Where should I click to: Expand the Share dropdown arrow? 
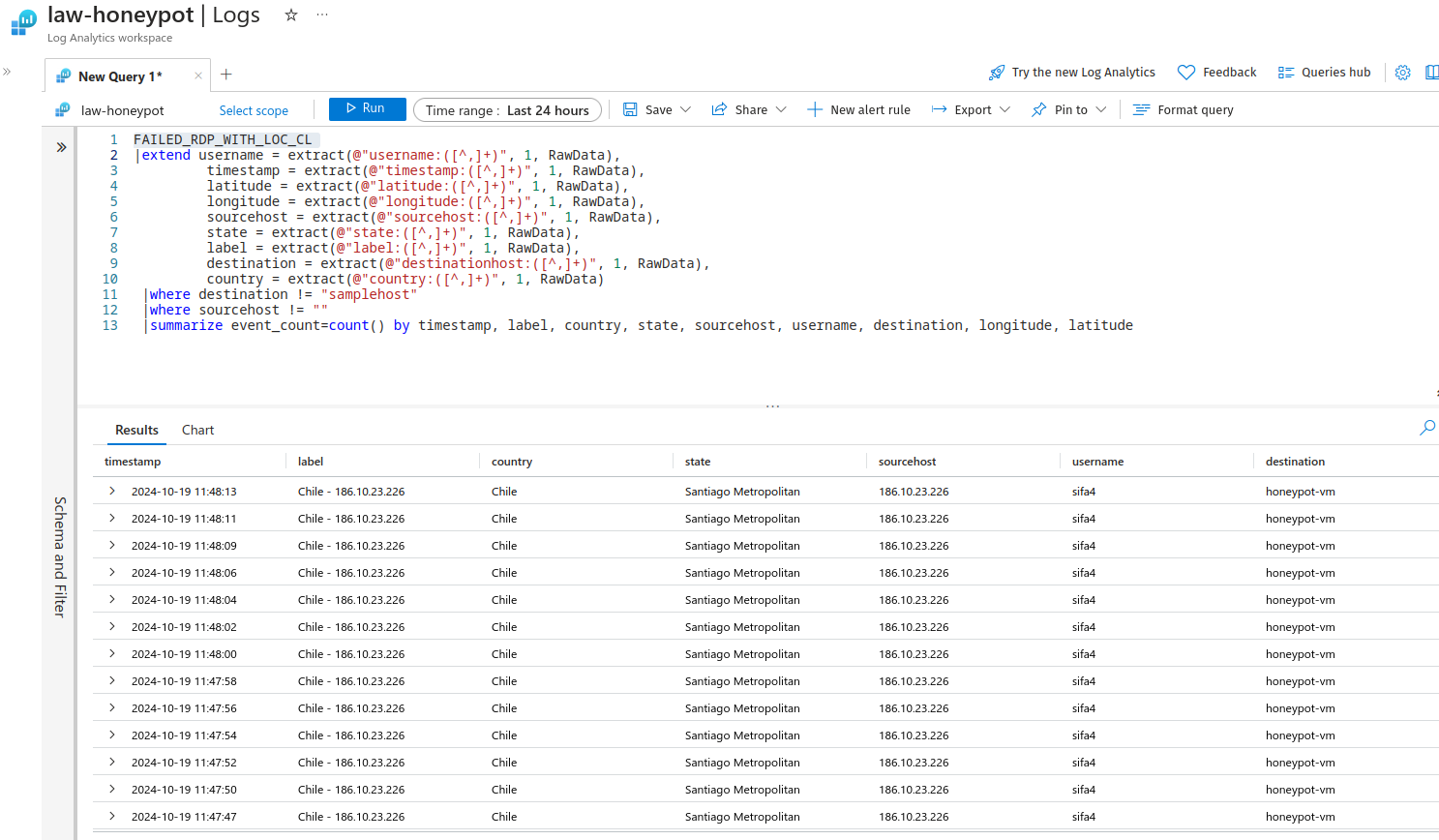click(781, 109)
